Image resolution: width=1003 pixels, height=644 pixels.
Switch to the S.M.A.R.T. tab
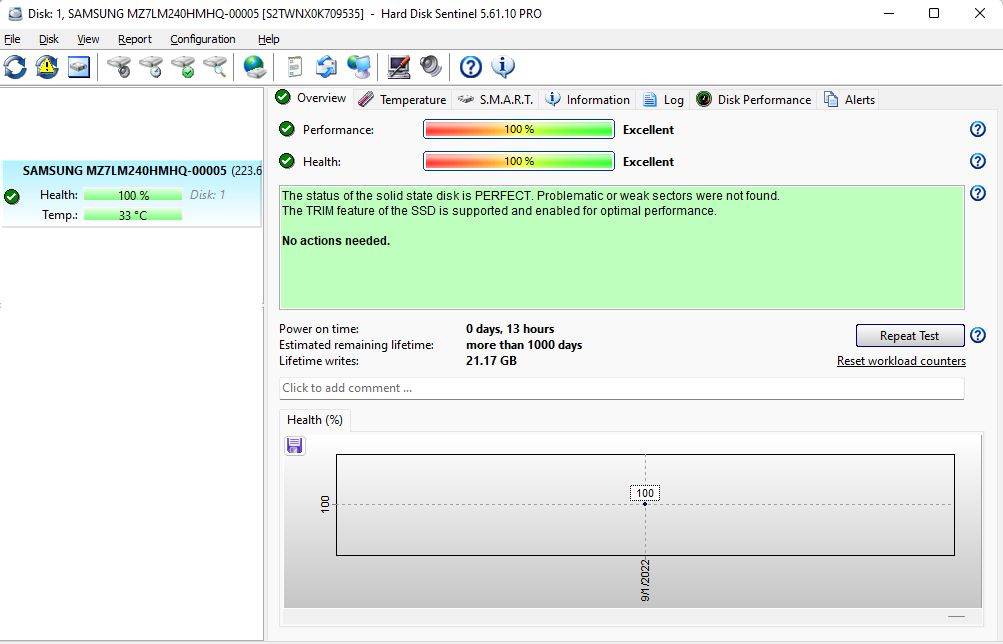(496, 100)
